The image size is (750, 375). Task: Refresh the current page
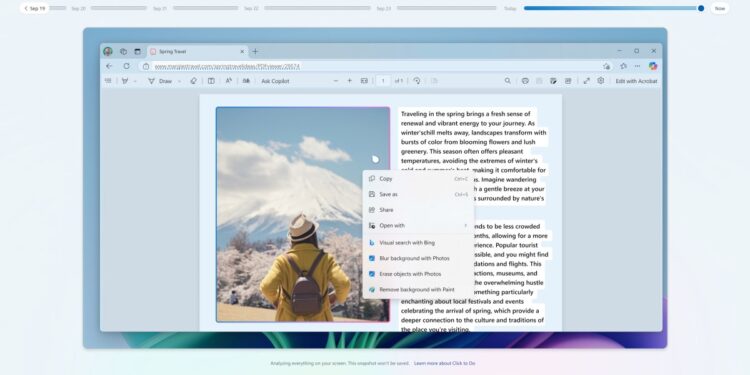coord(126,66)
